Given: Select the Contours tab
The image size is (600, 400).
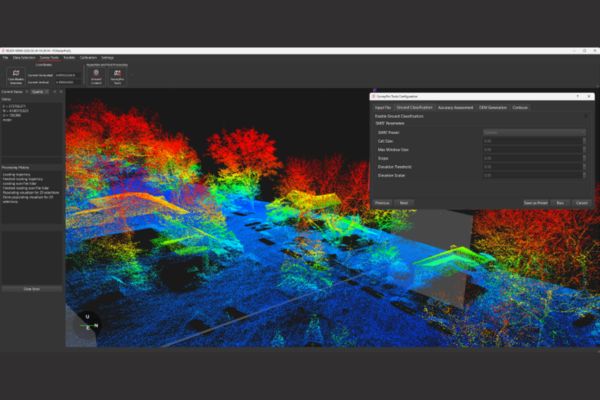Looking at the screenshot, I should point(521,106).
